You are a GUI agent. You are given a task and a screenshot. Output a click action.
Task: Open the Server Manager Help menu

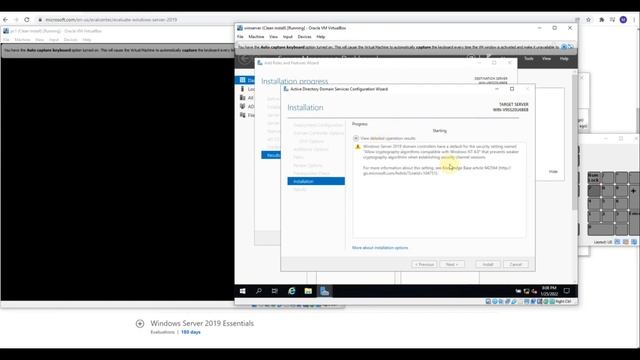564,59
